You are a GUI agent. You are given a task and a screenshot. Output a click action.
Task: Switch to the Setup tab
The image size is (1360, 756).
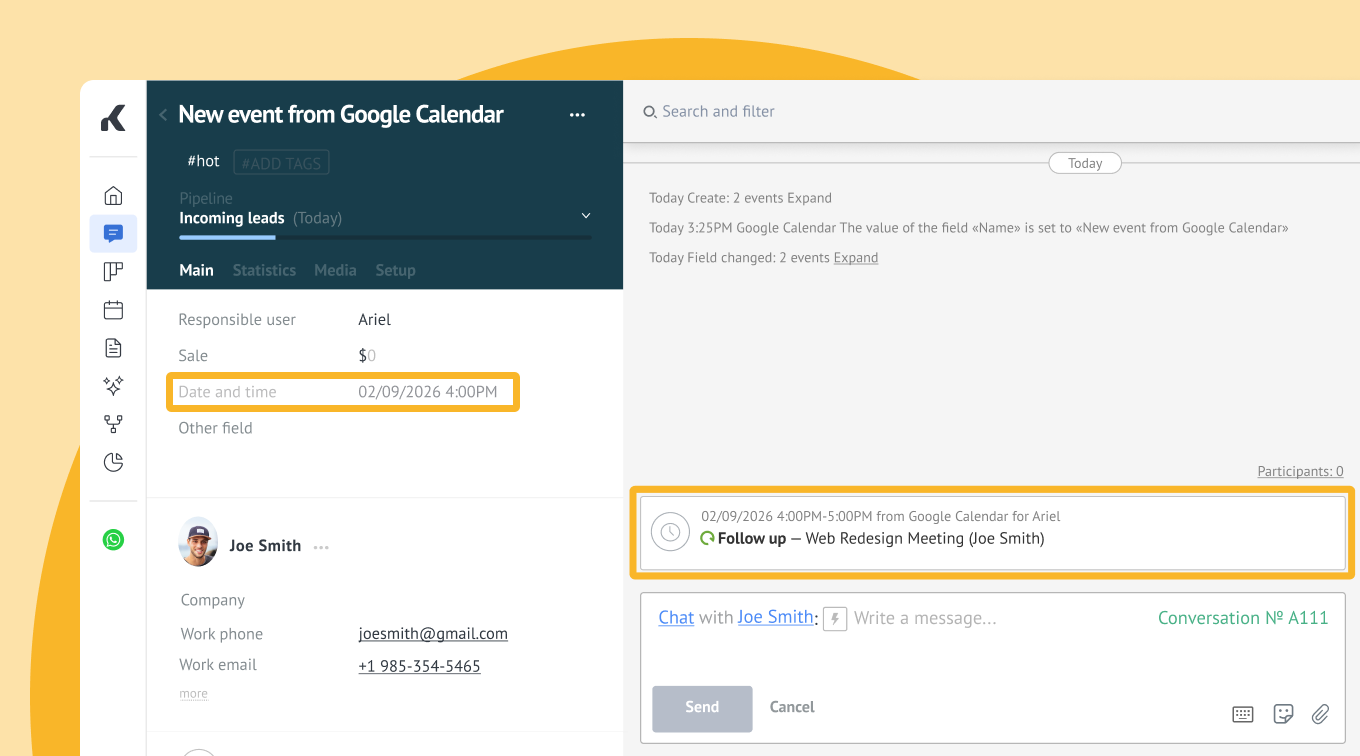point(395,270)
